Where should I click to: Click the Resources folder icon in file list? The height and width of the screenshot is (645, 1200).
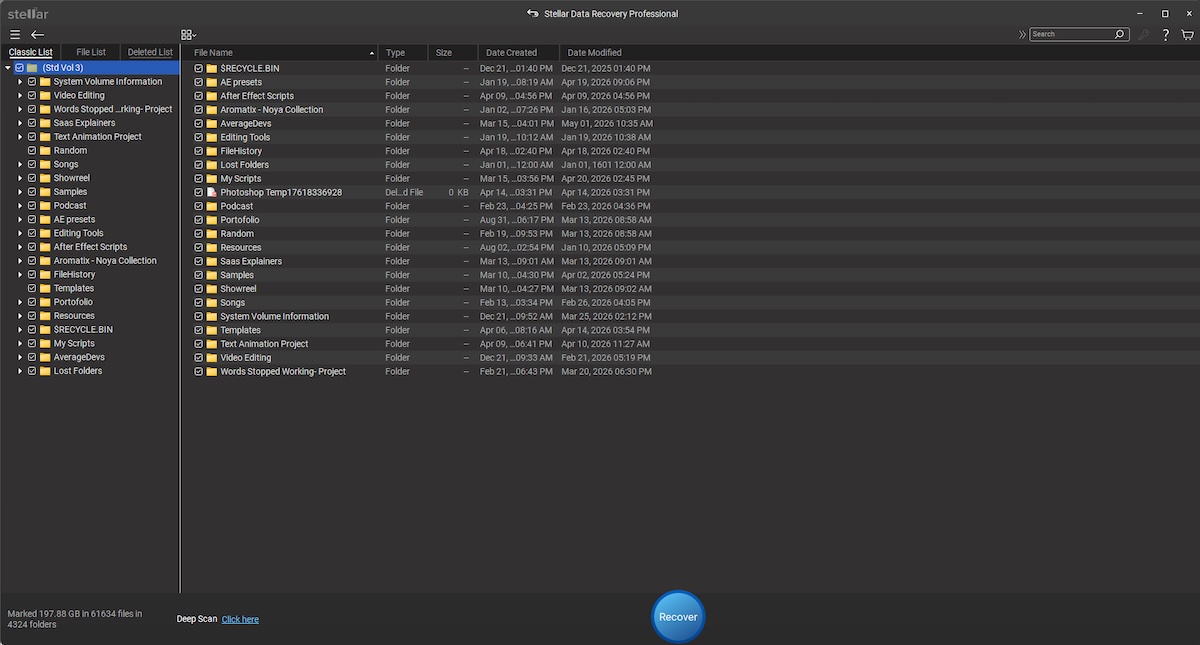point(212,247)
